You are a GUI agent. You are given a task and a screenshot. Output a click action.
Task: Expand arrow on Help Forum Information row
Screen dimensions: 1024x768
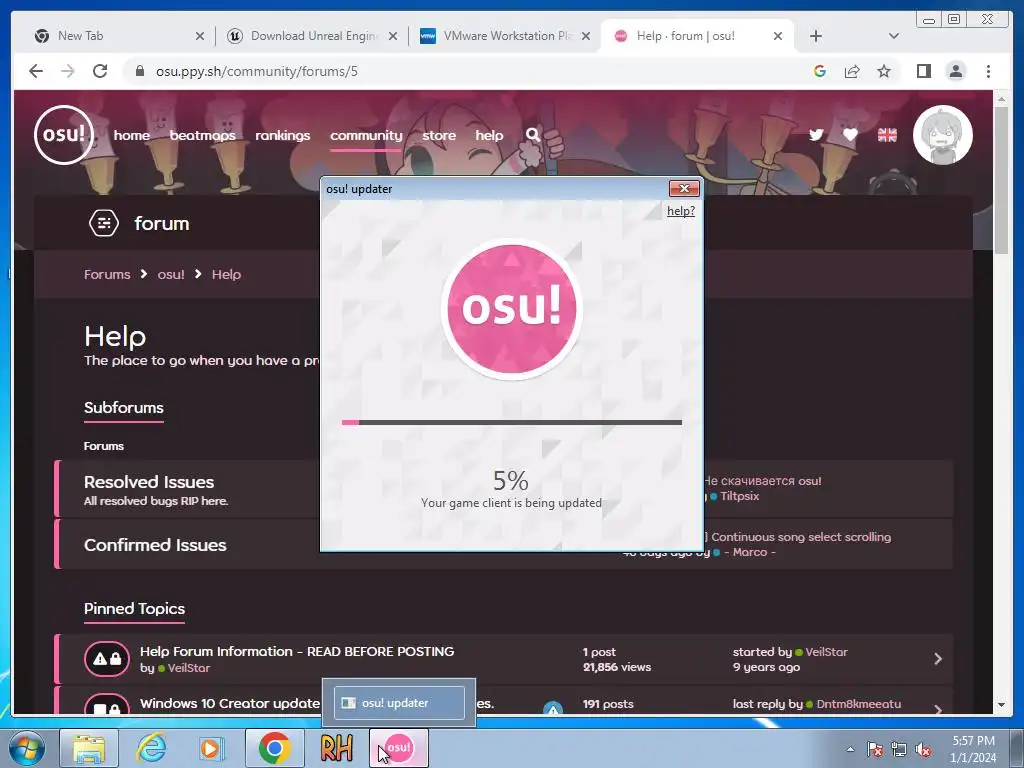pos(938,659)
